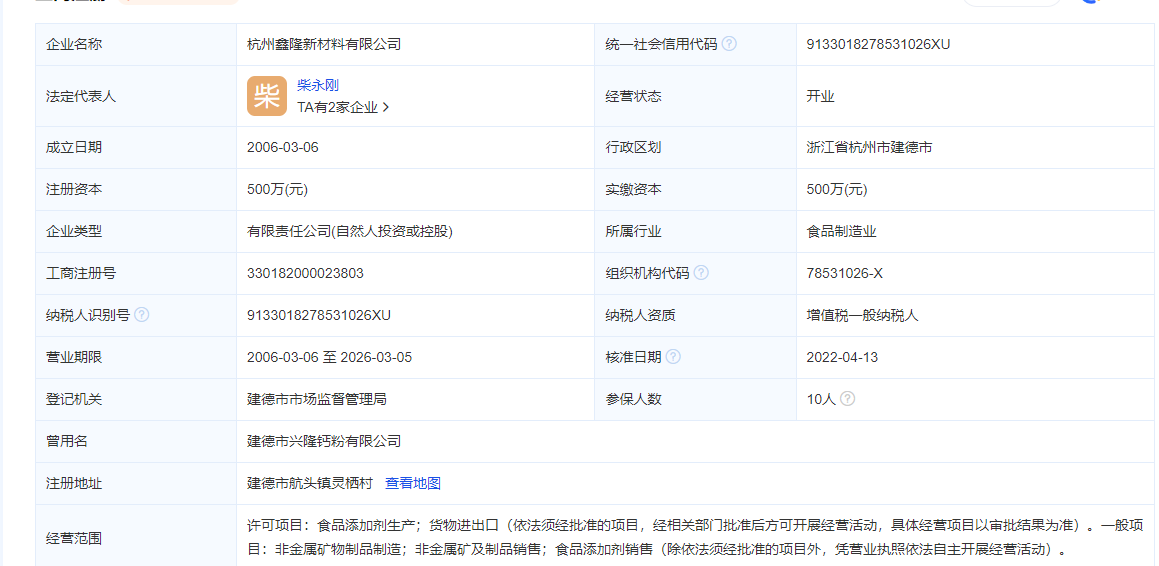Image resolution: width=1159 pixels, height=566 pixels.
Task: Click the 经营状态 label cell
Action: [696, 96]
